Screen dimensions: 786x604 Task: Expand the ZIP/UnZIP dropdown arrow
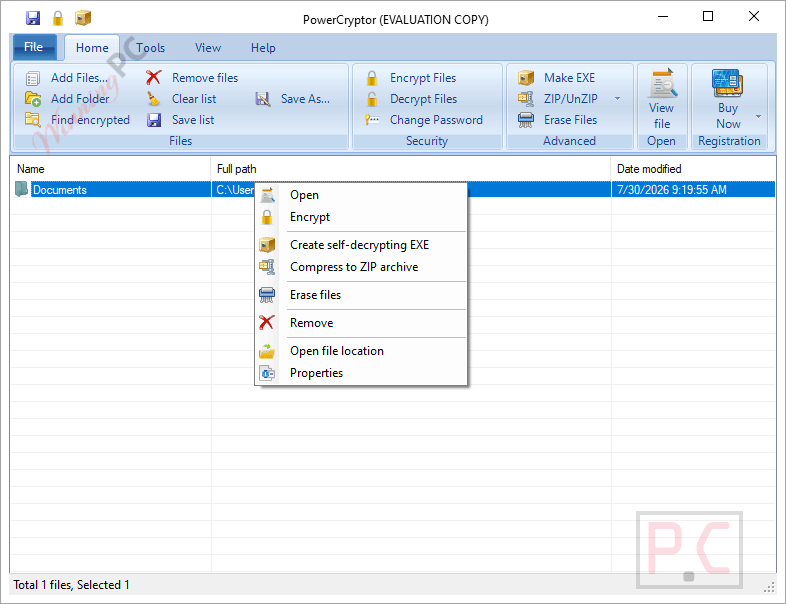click(x=618, y=99)
